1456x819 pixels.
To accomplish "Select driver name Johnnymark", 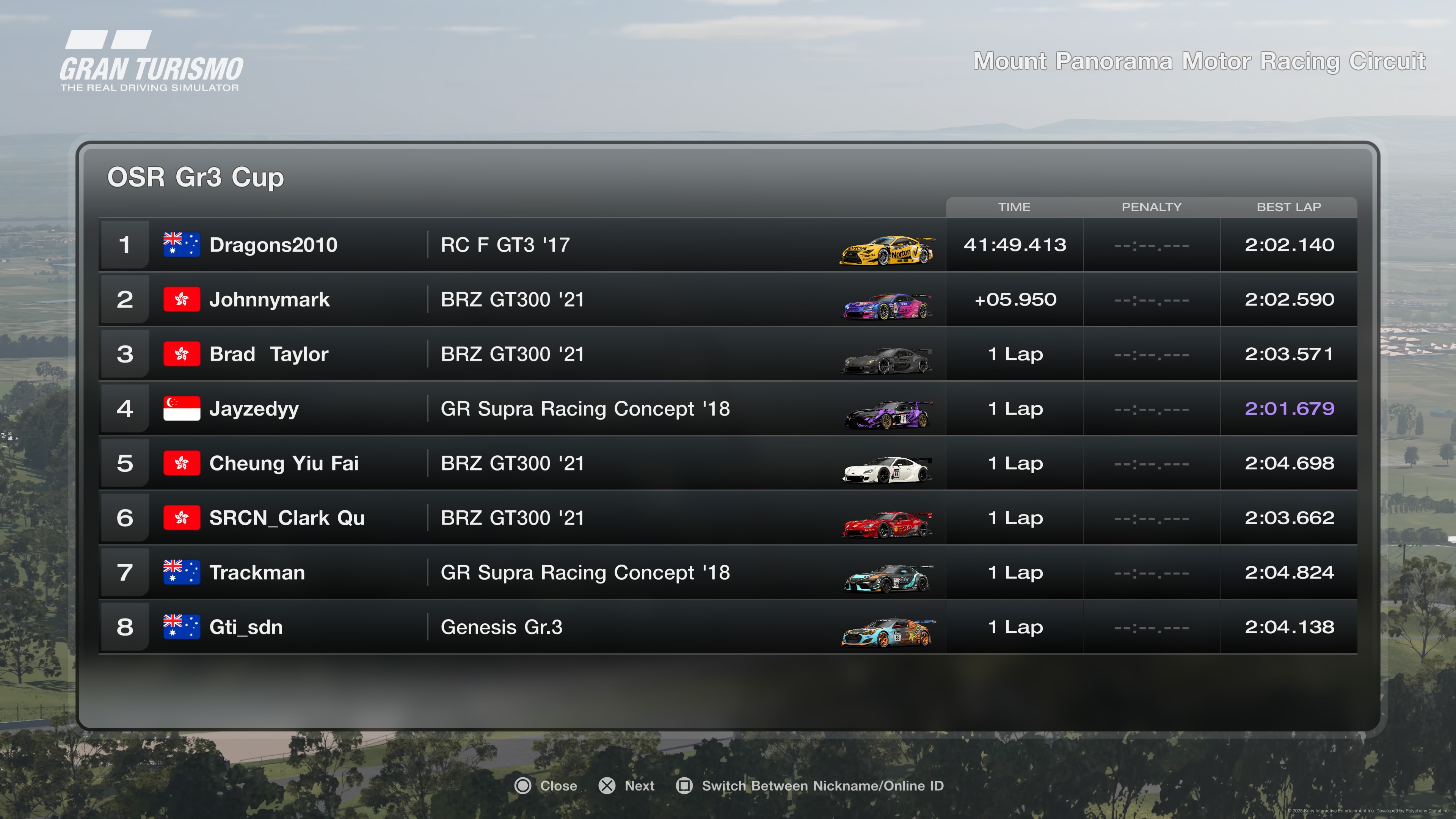I will point(269,300).
